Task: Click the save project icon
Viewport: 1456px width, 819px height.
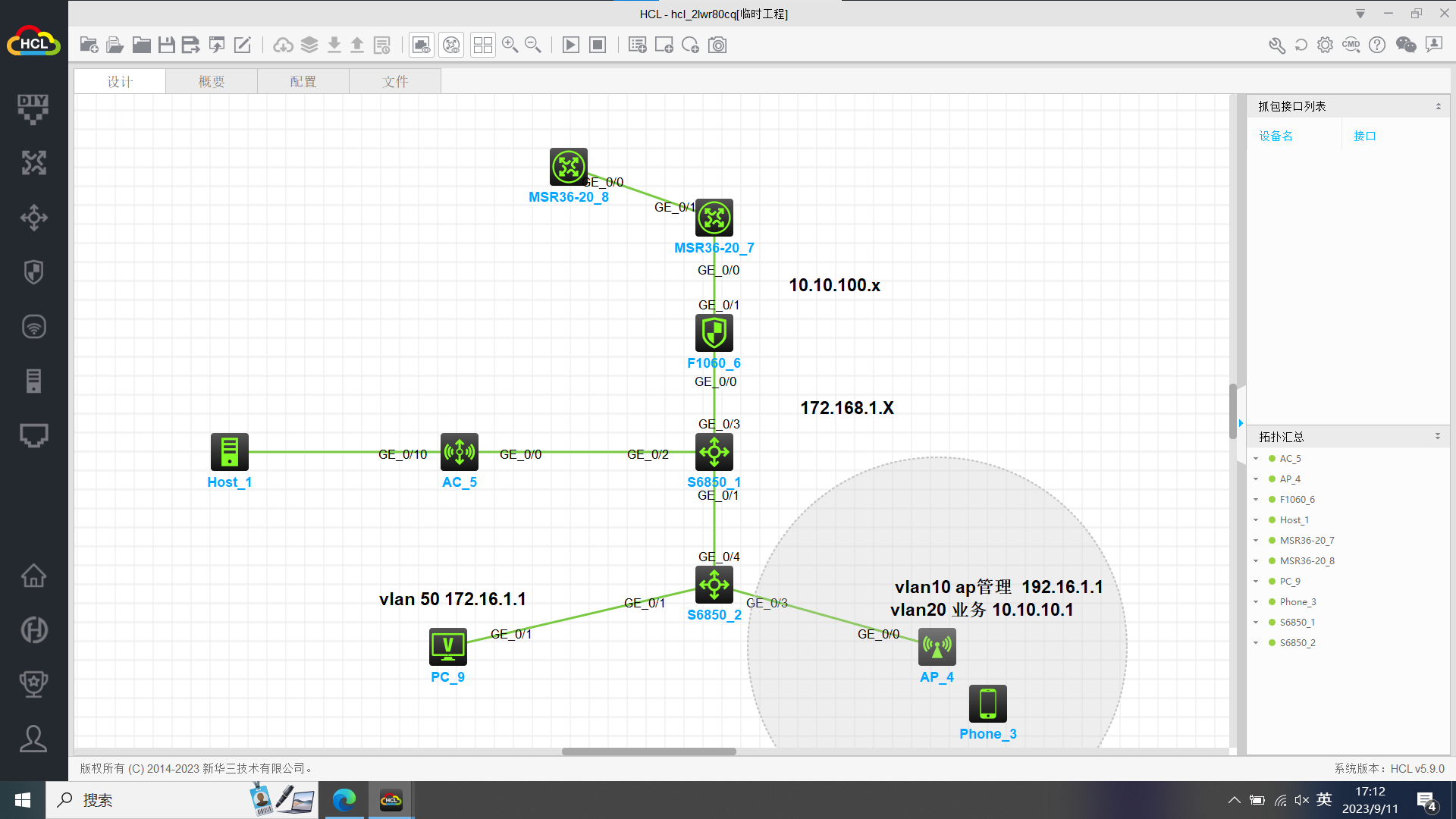Action: (x=167, y=45)
